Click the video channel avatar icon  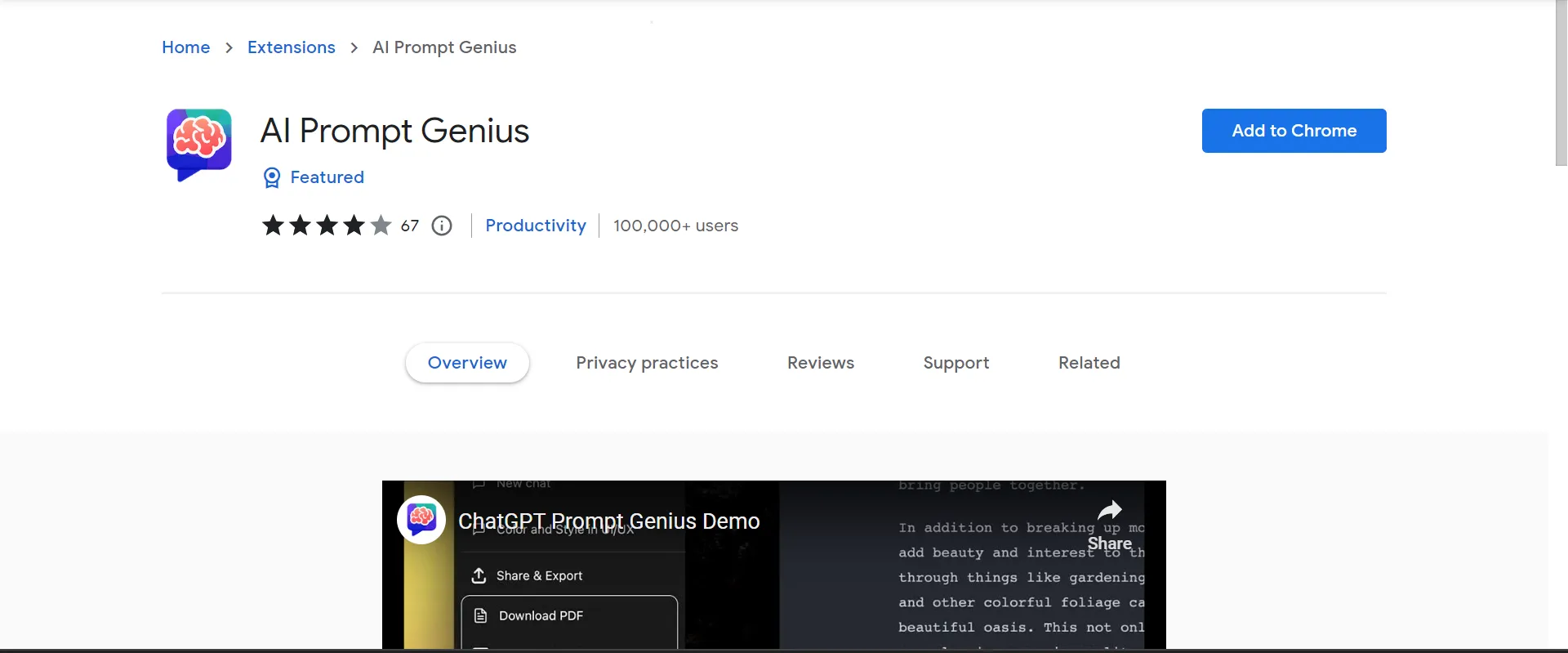(x=421, y=519)
